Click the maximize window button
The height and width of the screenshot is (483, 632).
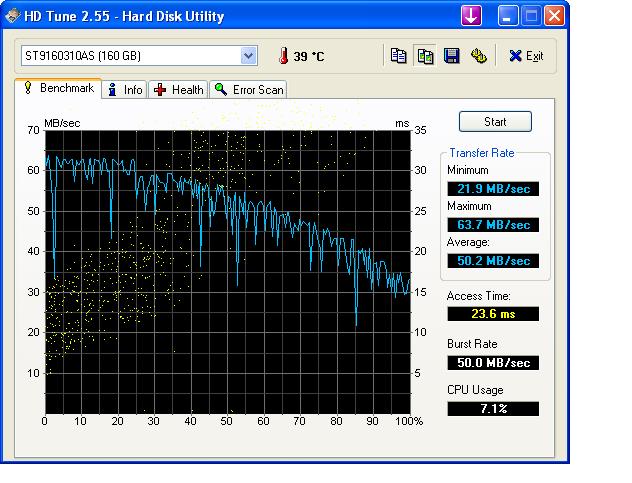[531, 16]
